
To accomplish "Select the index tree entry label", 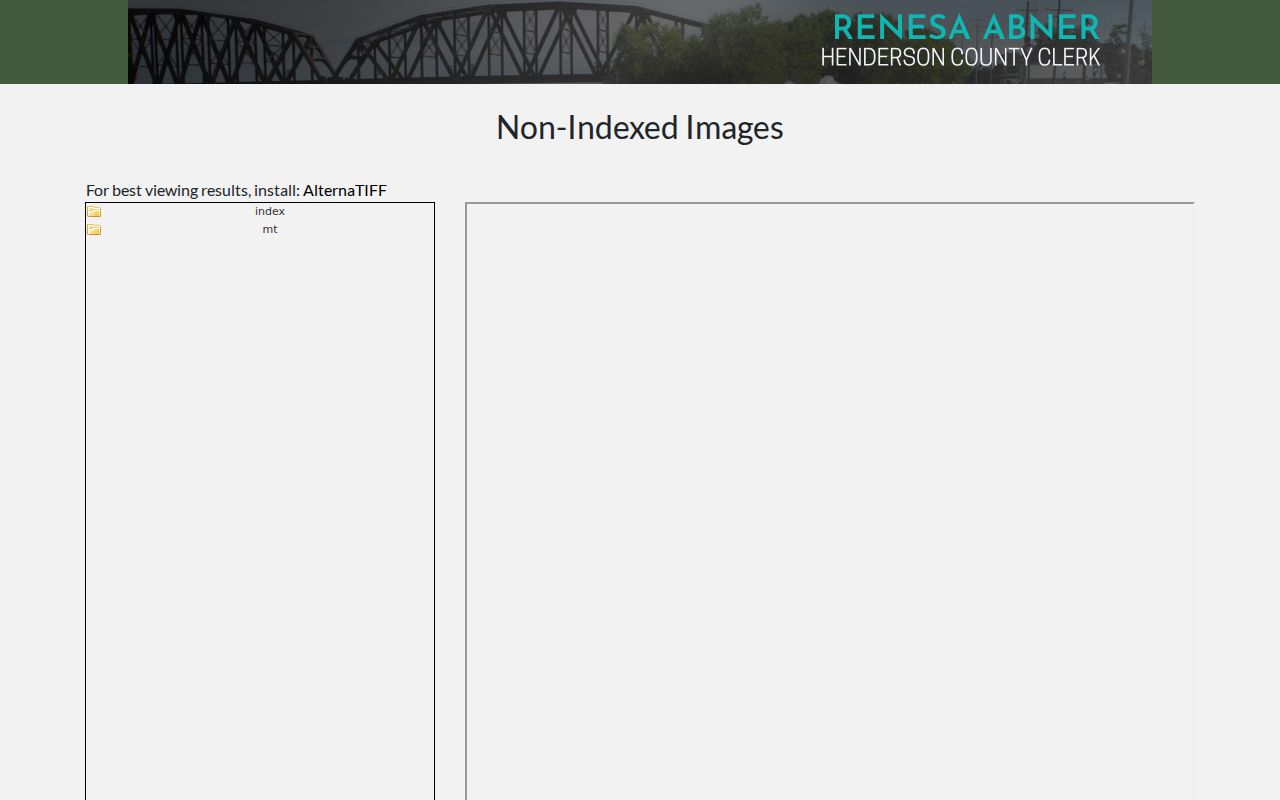I will (270, 211).
